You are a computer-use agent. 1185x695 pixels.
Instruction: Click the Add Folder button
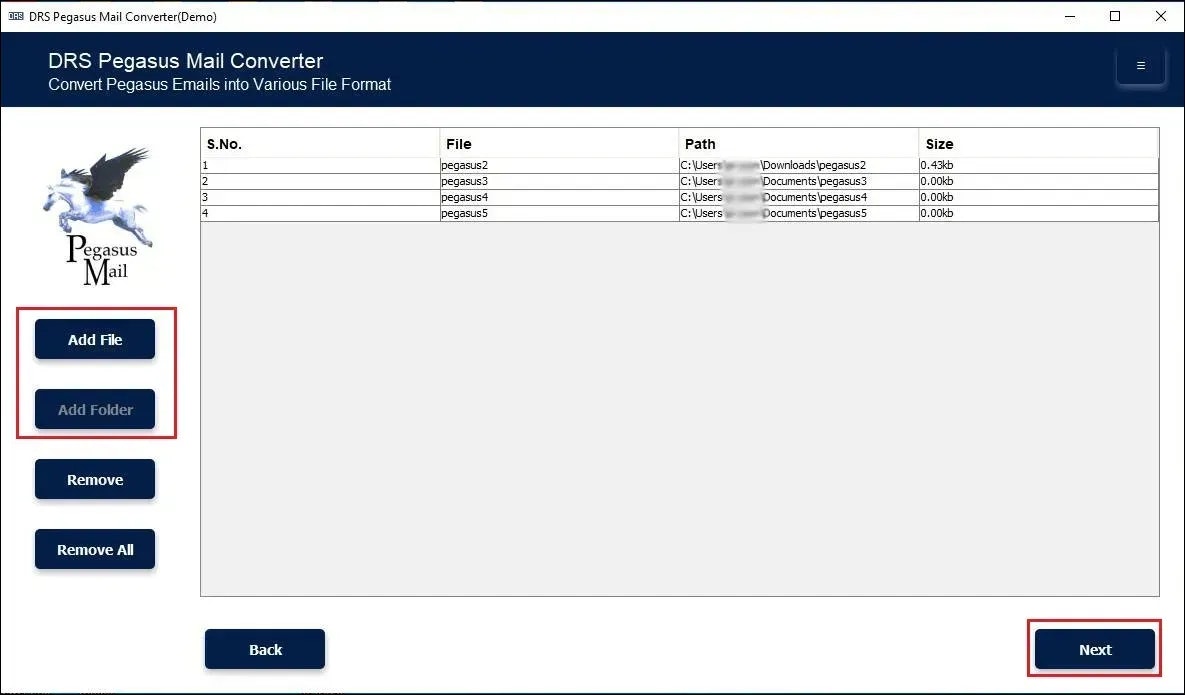pos(95,409)
